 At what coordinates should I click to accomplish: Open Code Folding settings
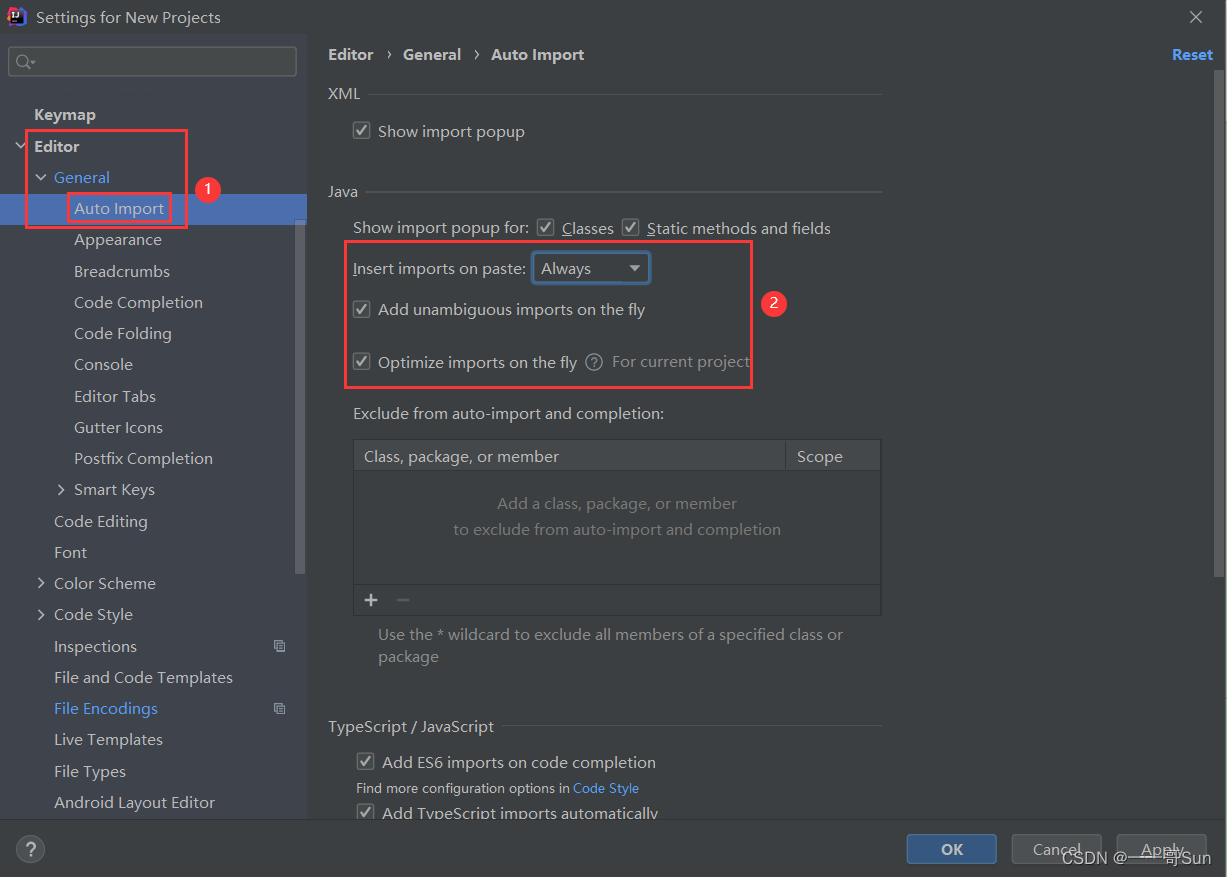point(123,333)
